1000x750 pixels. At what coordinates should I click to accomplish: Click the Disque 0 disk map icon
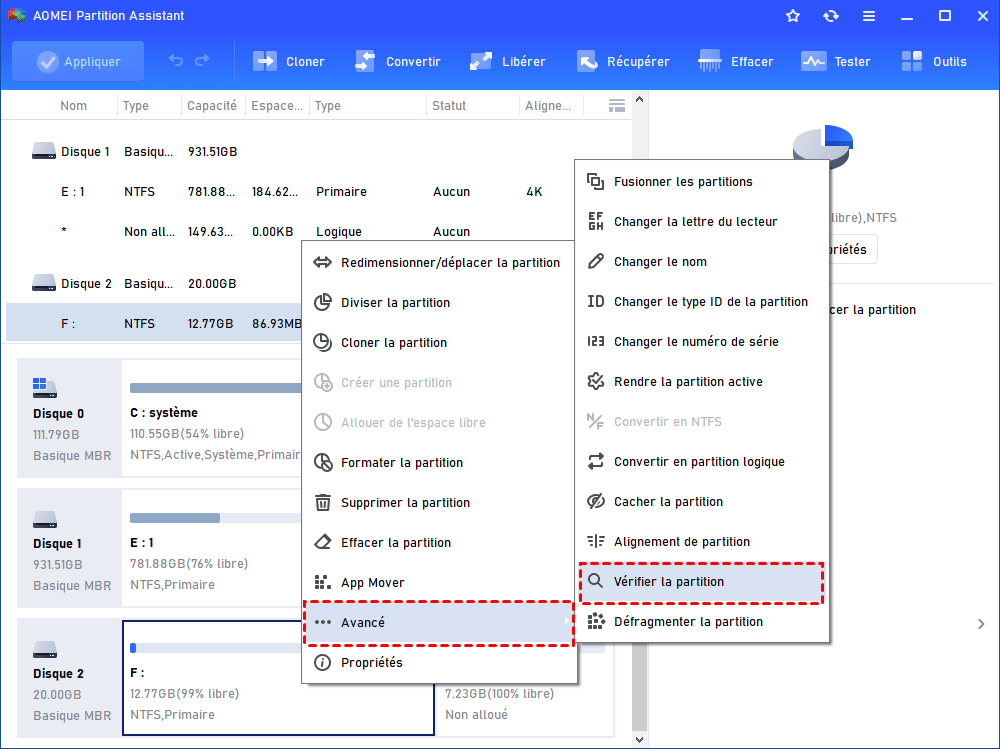[x=45, y=387]
